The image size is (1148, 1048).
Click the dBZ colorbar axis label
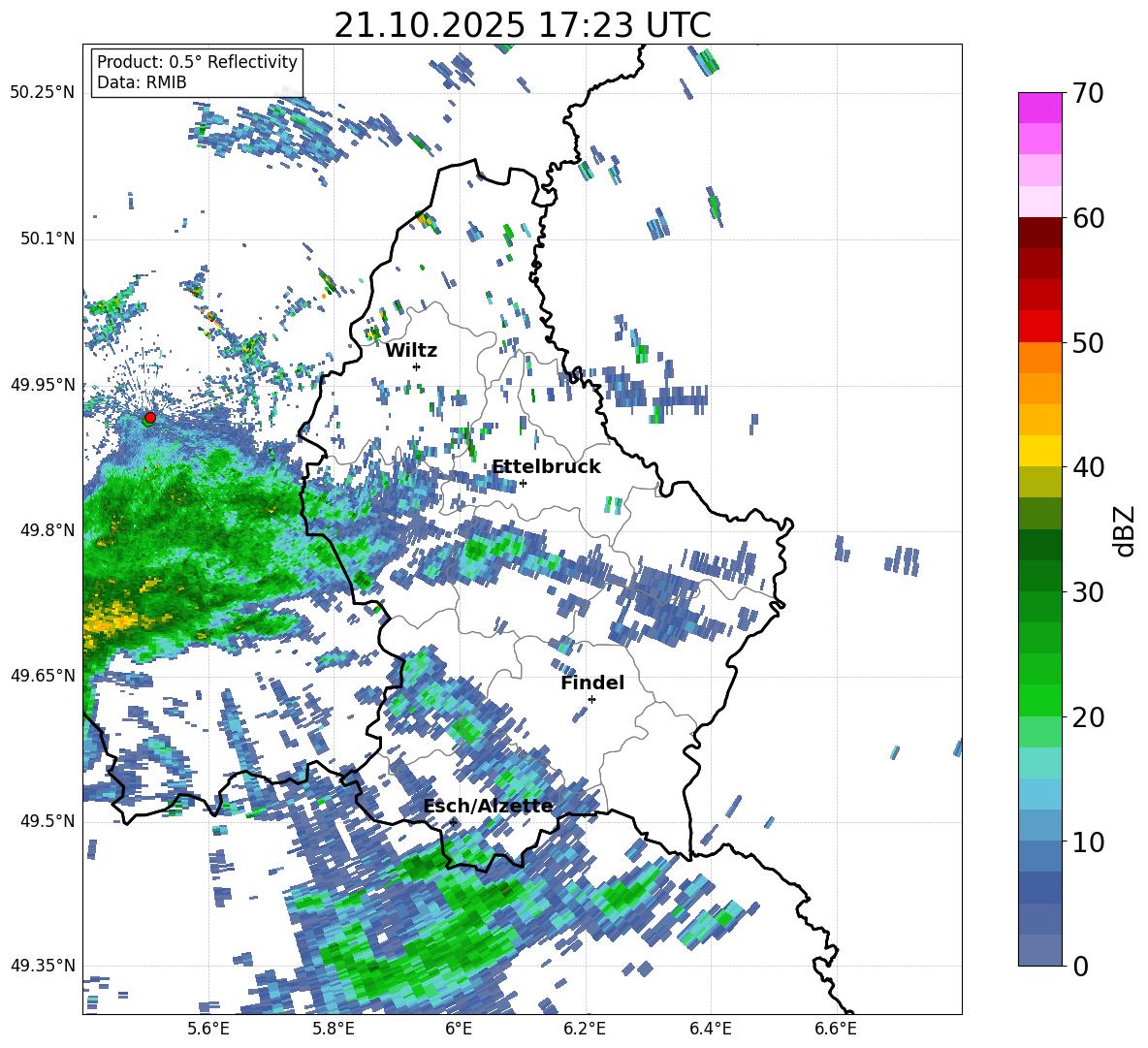(1126, 530)
